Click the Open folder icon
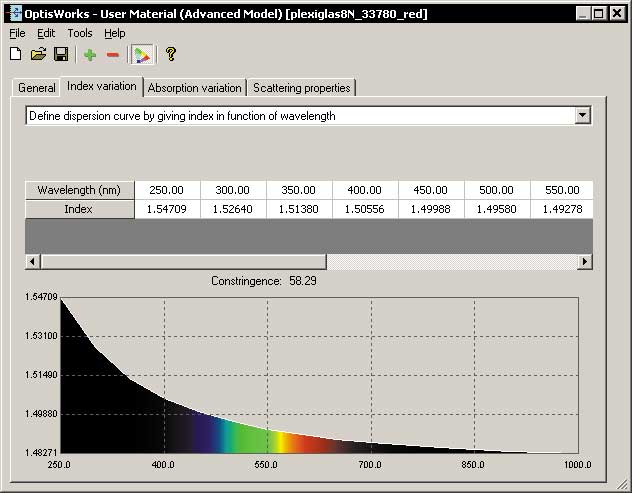 pos(38,54)
